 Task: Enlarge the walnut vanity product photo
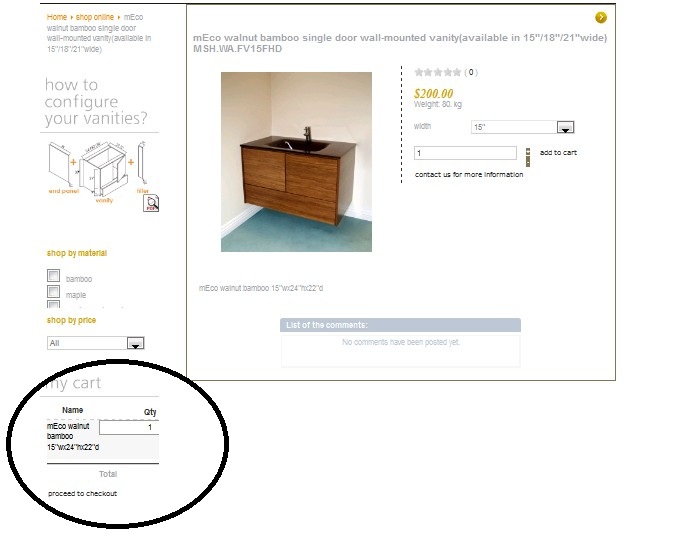tap(296, 162)
